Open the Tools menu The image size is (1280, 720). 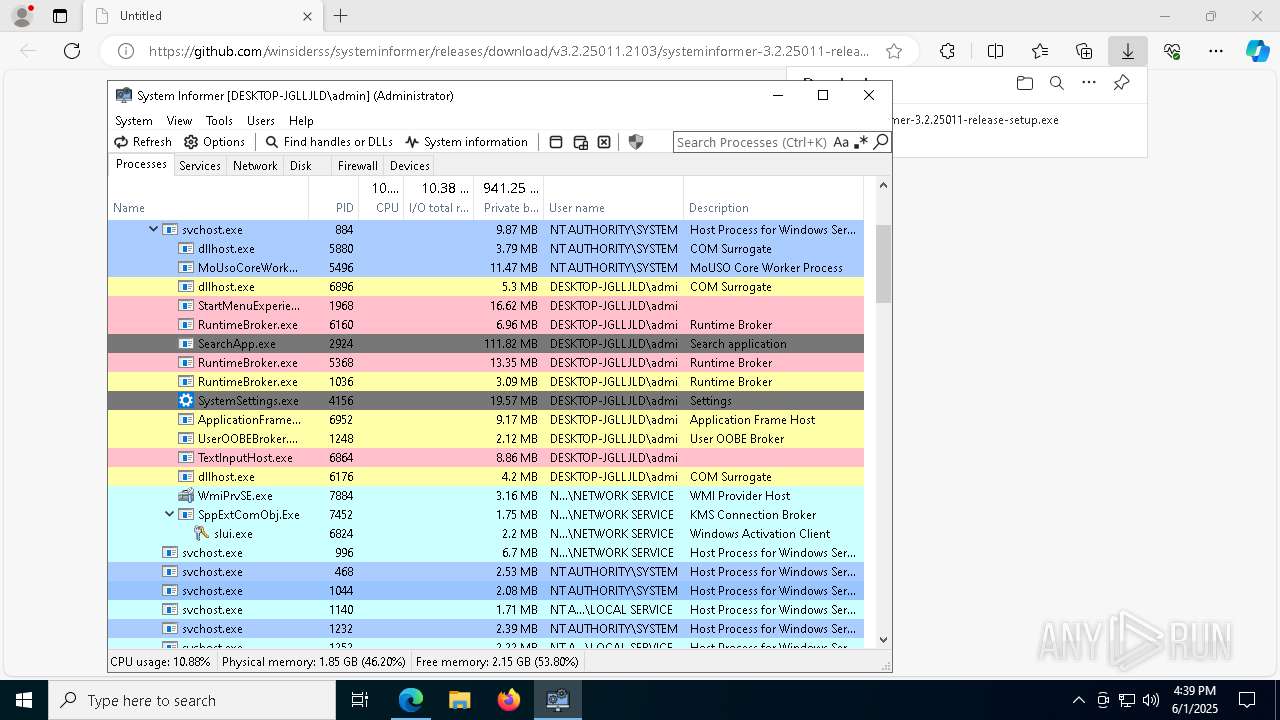pyautogui.click(x=219, y=120)
